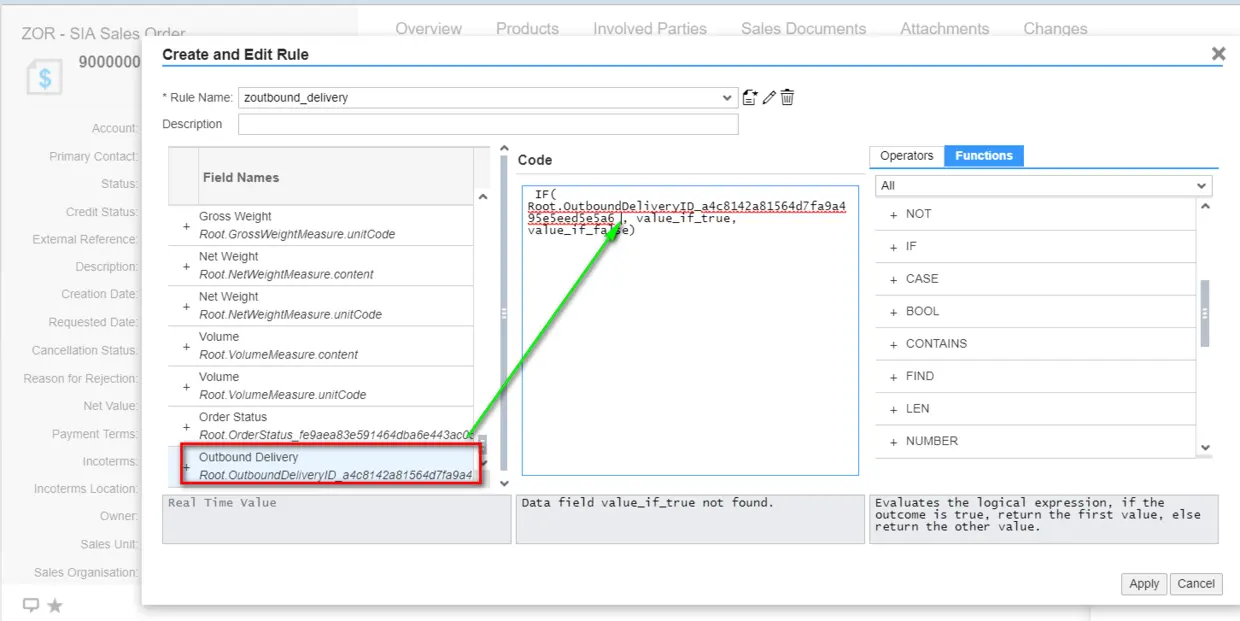Close the Create and Edit Rule dialog
1240x621 pixels.
1218,54
